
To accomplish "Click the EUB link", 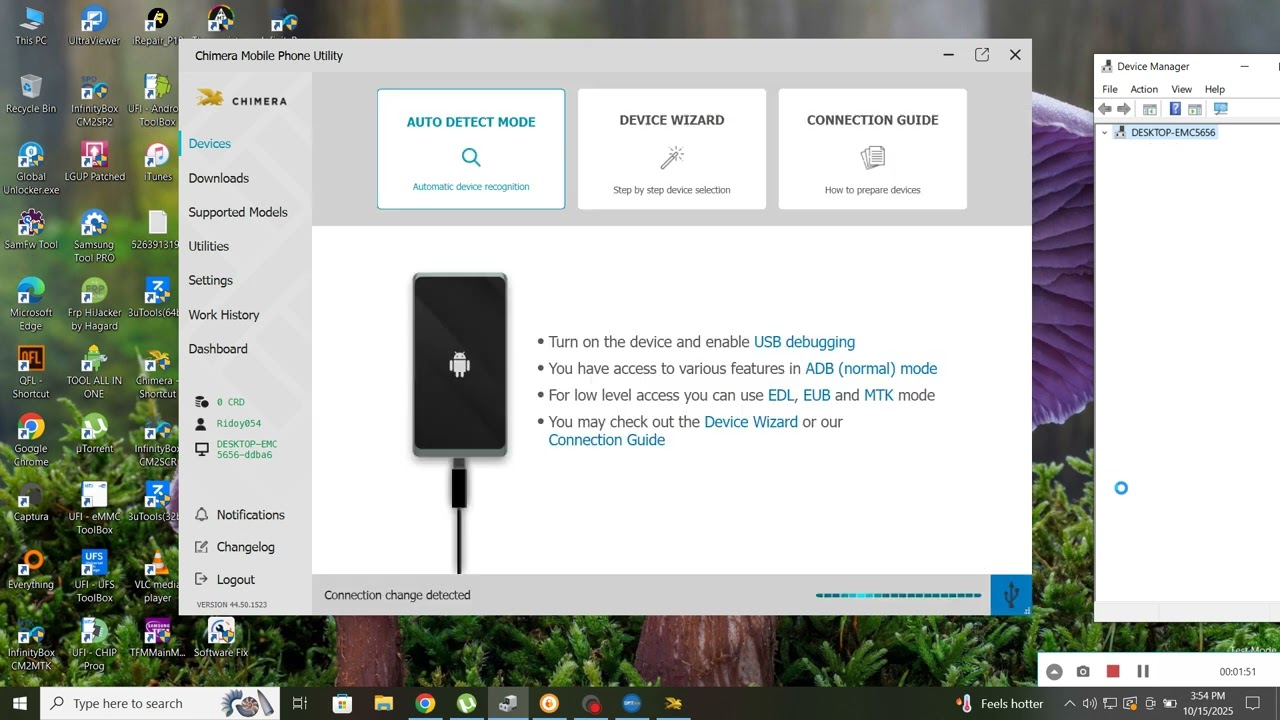I will 817,395.
